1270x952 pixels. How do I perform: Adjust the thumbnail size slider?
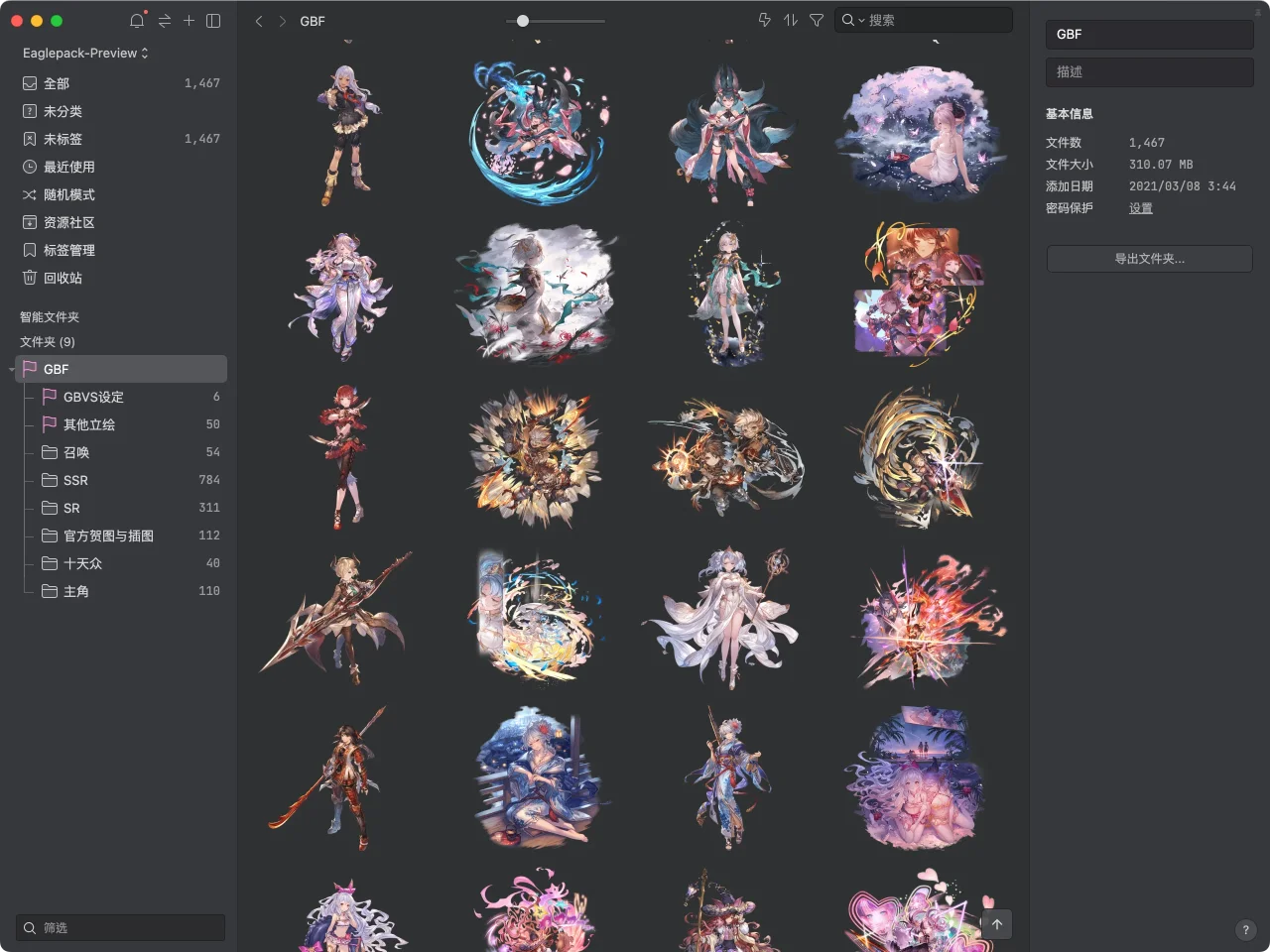(523, 21)
